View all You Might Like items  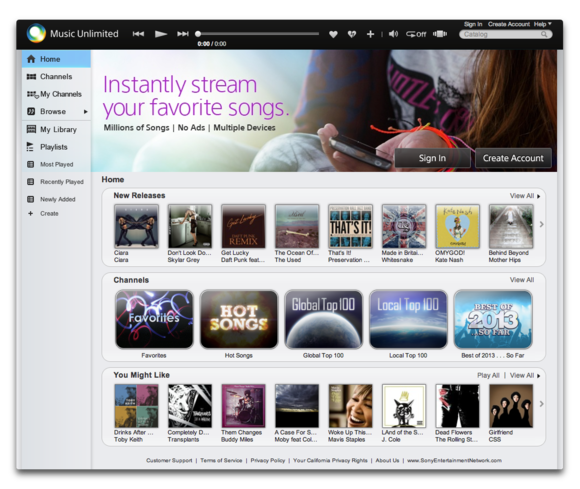pos(525,375)
